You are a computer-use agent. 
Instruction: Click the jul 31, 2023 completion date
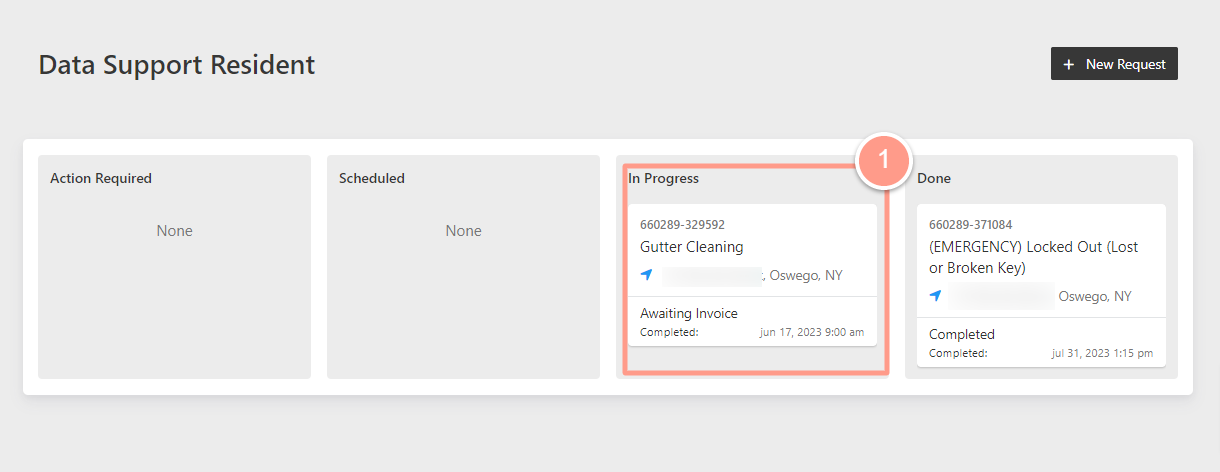pyautogui.click(x=1102, y=353)
